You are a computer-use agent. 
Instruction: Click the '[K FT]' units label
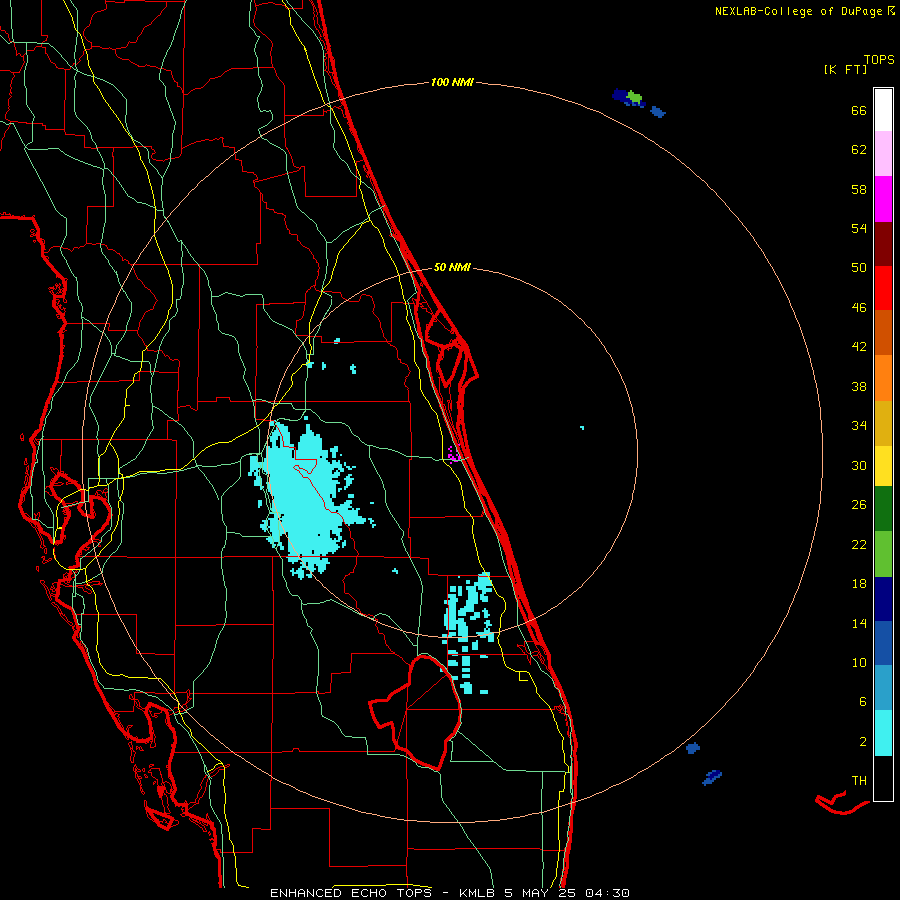pos(845,70)
